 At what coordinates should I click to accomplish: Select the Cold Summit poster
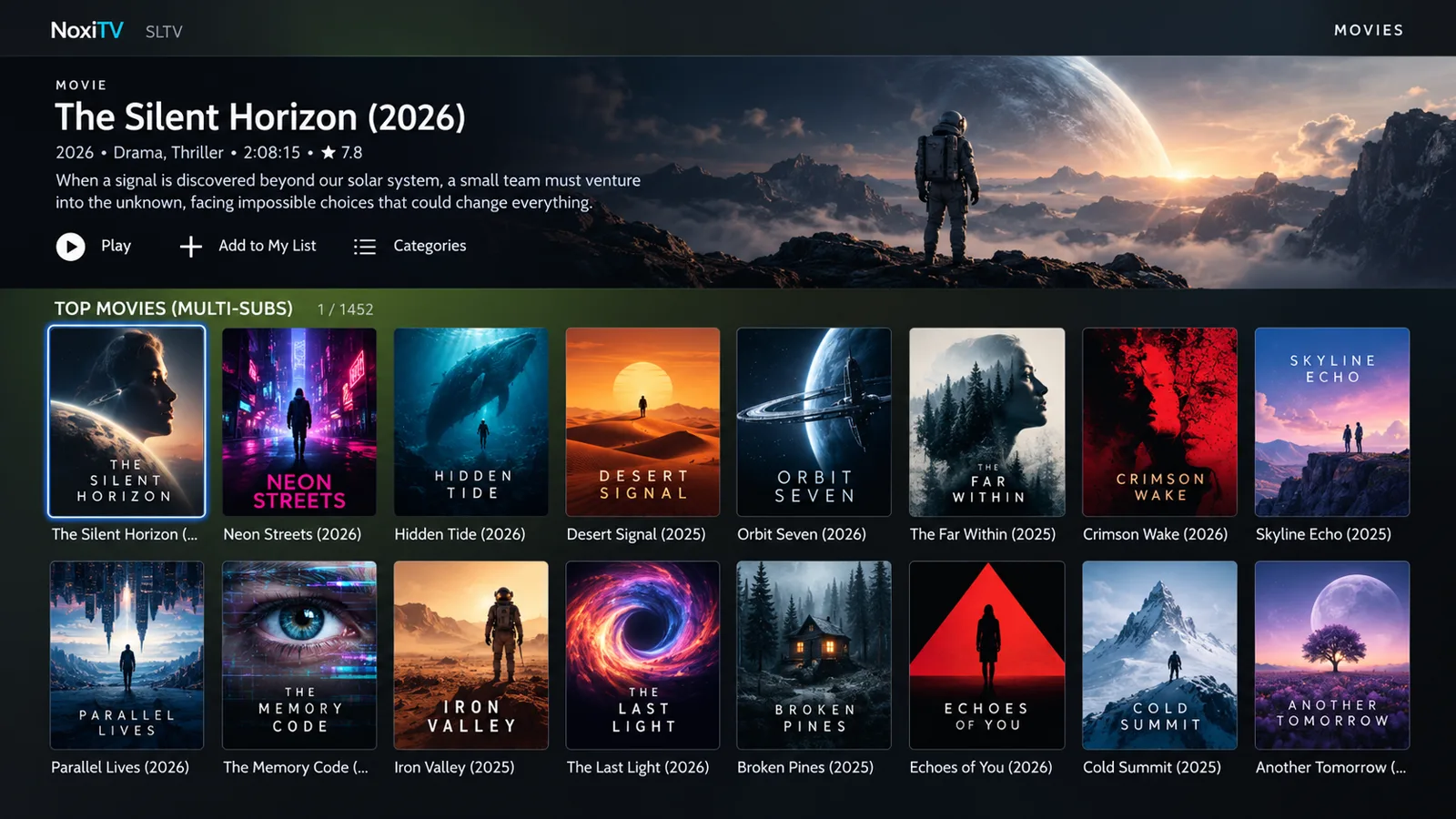pyautogui.click(x=1159, y=655)
